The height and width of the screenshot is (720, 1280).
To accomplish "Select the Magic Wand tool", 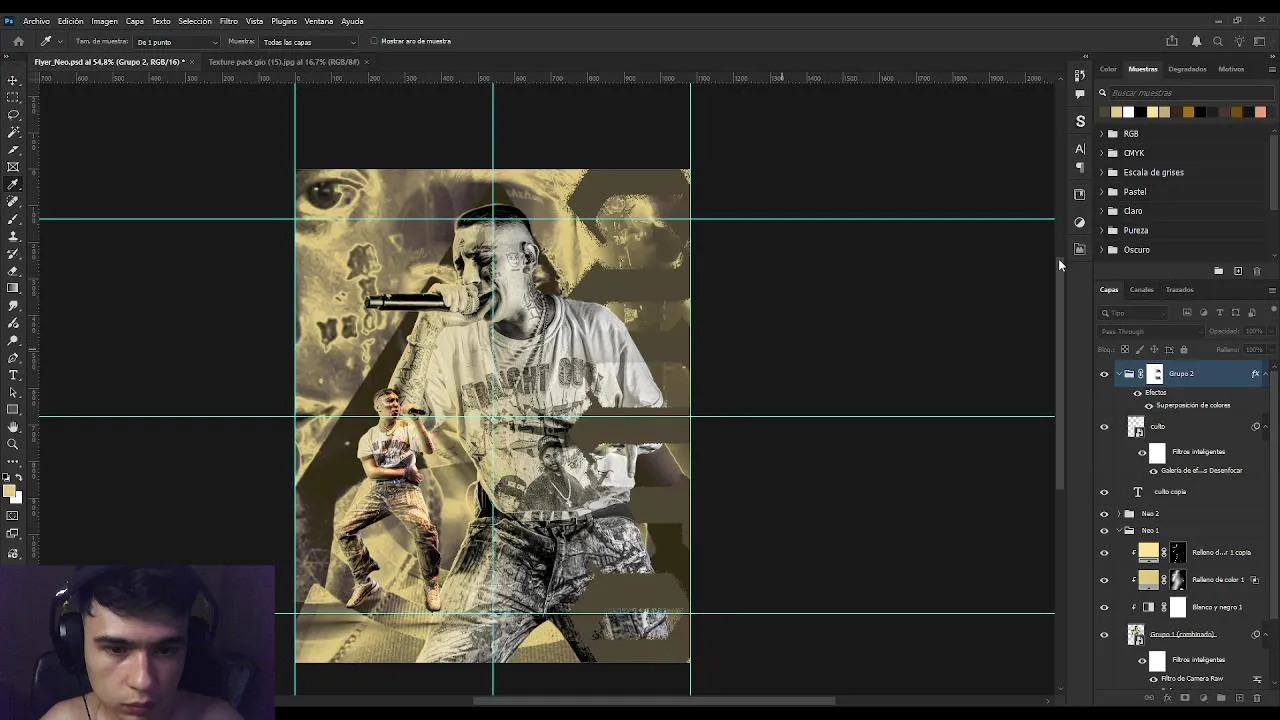I will pos(13,132).
